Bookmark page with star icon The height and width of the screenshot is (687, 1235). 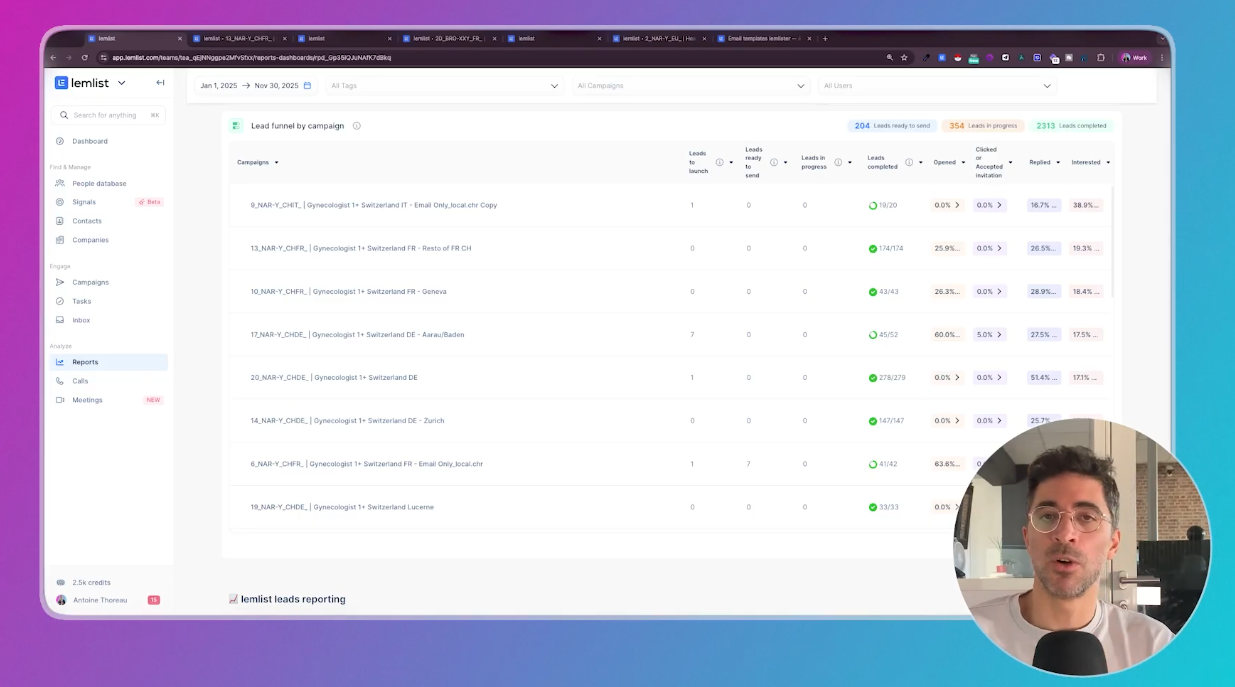(904, 58)
